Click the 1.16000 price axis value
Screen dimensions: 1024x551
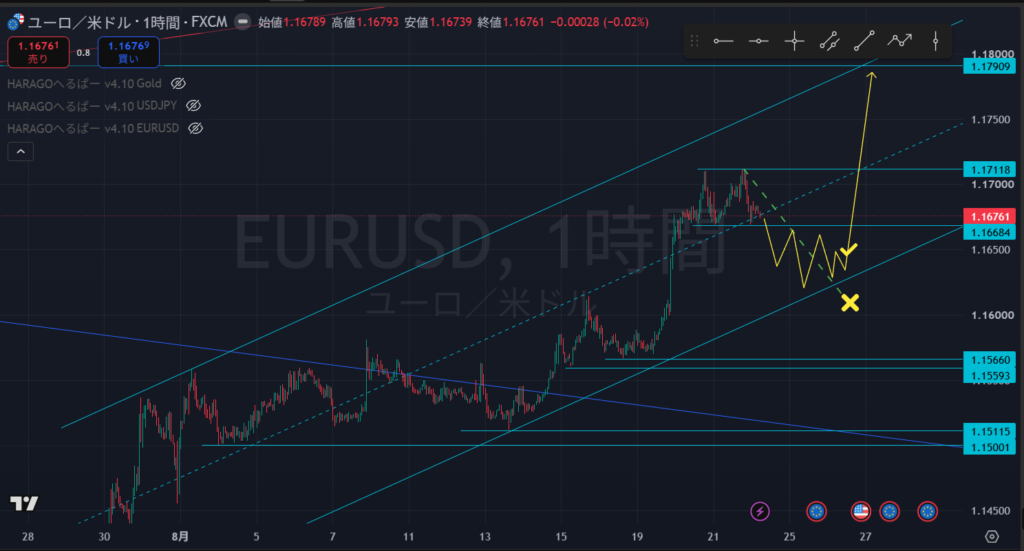(992, 315)
